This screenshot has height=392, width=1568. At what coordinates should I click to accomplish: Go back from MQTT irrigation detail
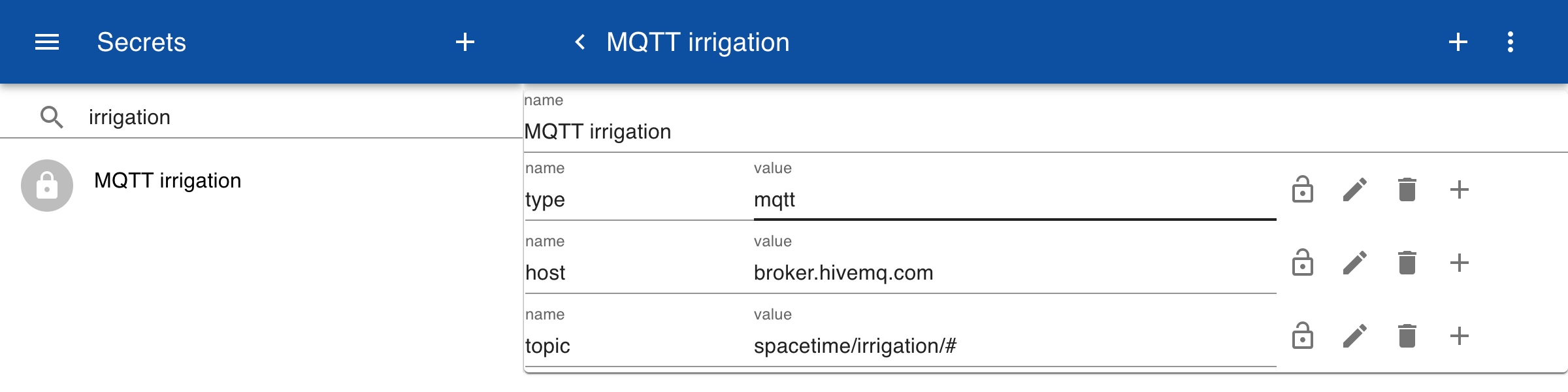tap(580, 42)
